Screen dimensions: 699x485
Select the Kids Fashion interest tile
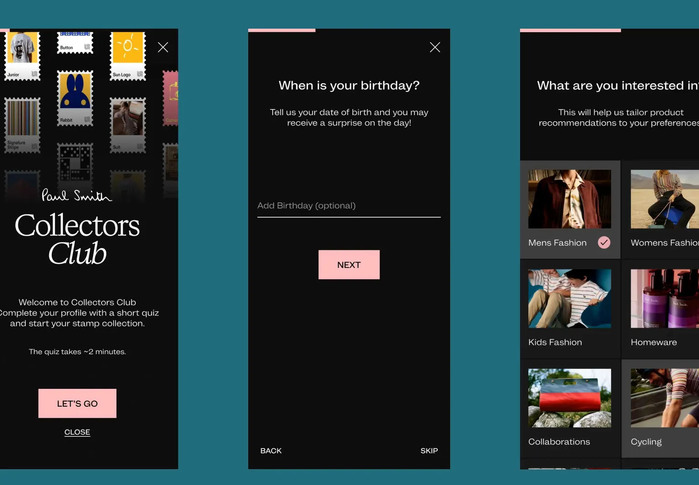569,308
